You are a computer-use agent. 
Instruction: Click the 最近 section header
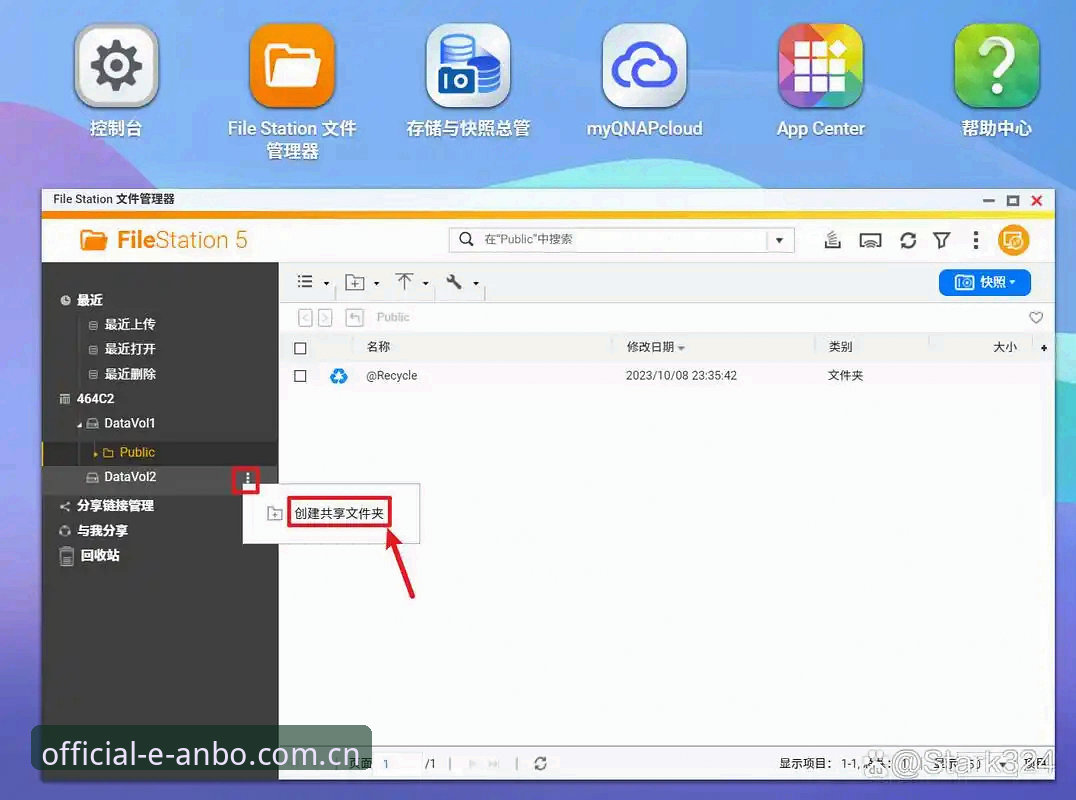90,300
